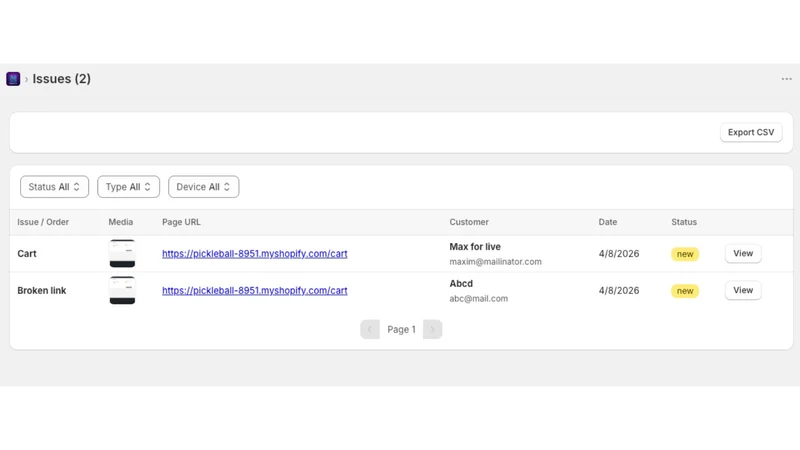View the Broken link issue details
This screenshot has width=800, height=450.
pyautogui.click(x=743, y=290)
